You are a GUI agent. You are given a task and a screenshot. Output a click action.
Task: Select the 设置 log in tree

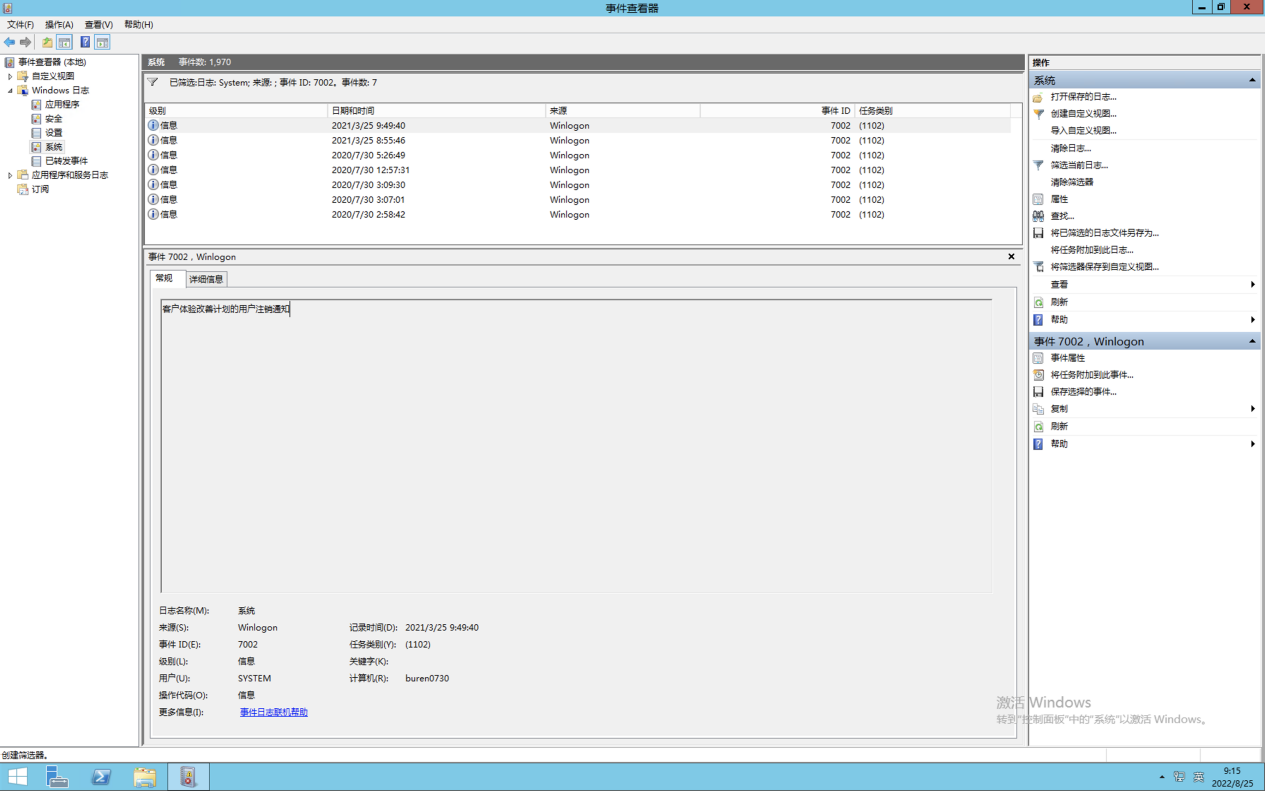54,133
